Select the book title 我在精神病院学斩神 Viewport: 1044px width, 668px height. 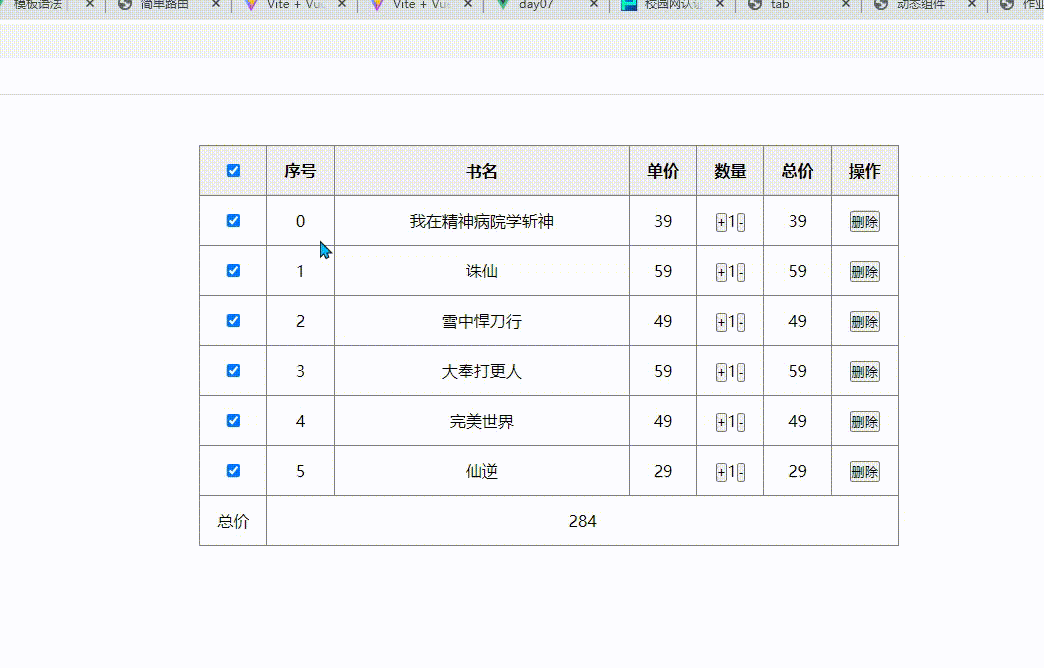pos(481,221)
